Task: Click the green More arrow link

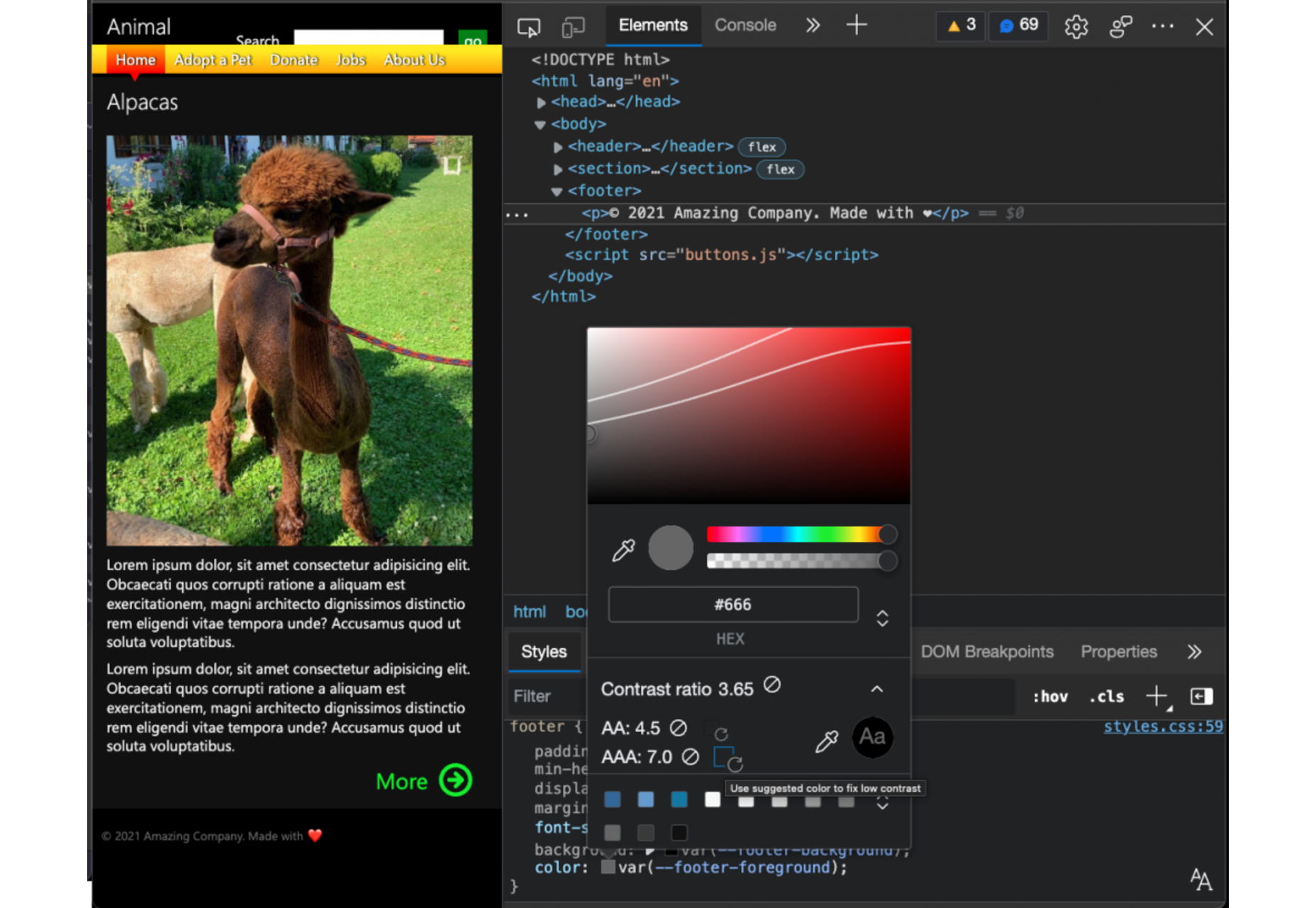Action: coord(424,780)
